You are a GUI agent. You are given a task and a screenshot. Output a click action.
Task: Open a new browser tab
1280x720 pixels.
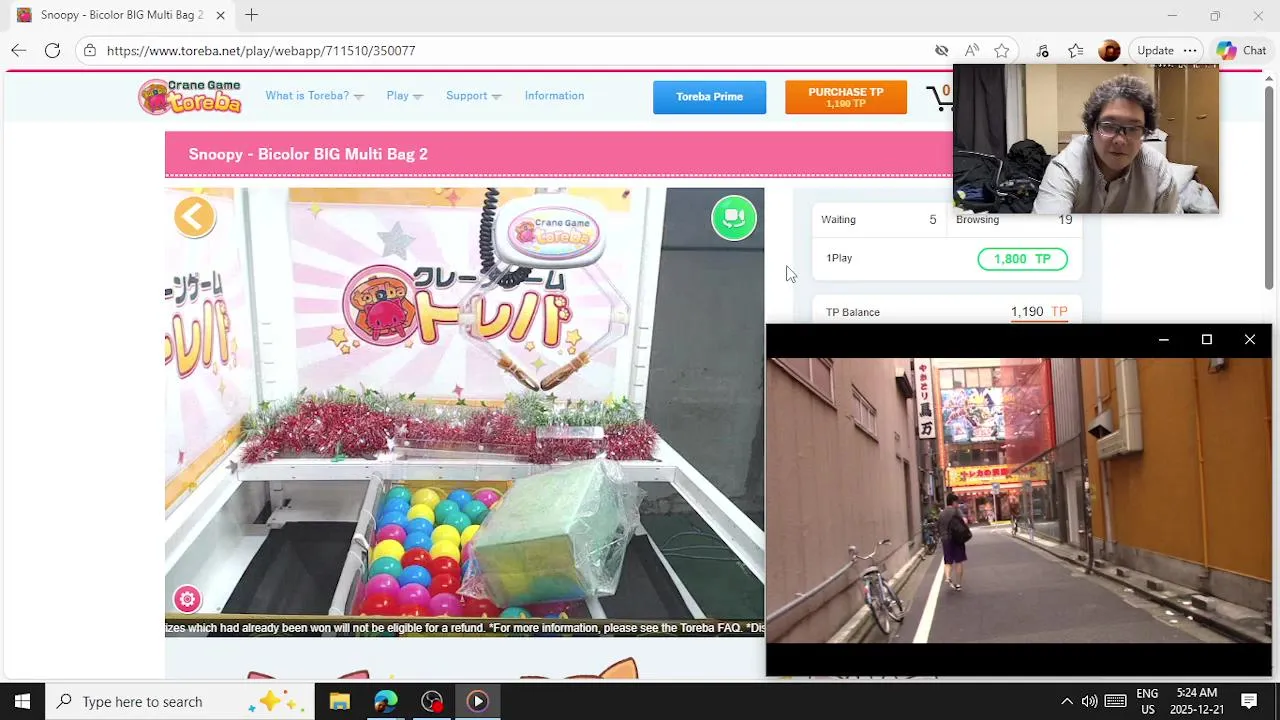click(251, 15)
